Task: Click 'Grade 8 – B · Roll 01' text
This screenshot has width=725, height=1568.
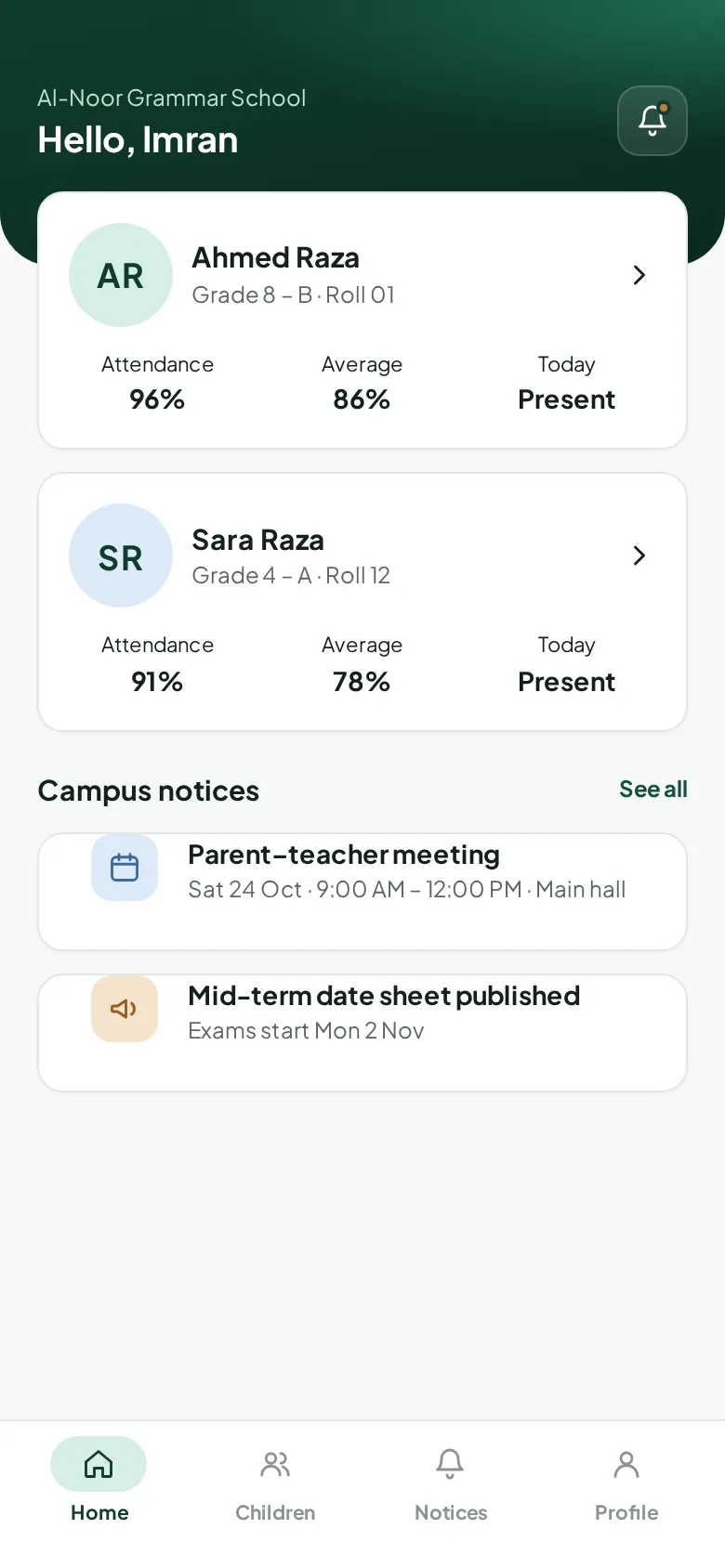Action: (293, 294)
